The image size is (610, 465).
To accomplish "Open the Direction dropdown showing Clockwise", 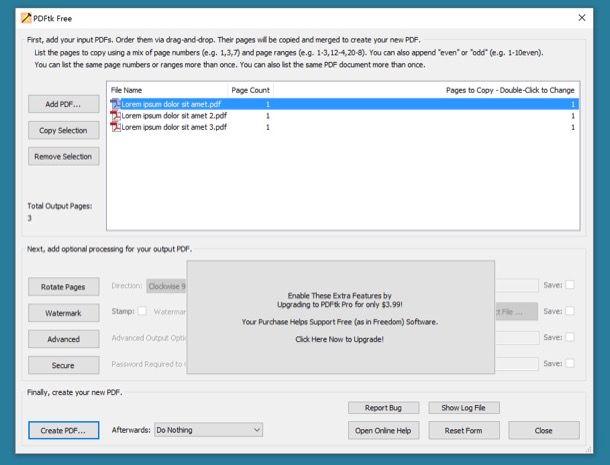I will coord(167,286).
